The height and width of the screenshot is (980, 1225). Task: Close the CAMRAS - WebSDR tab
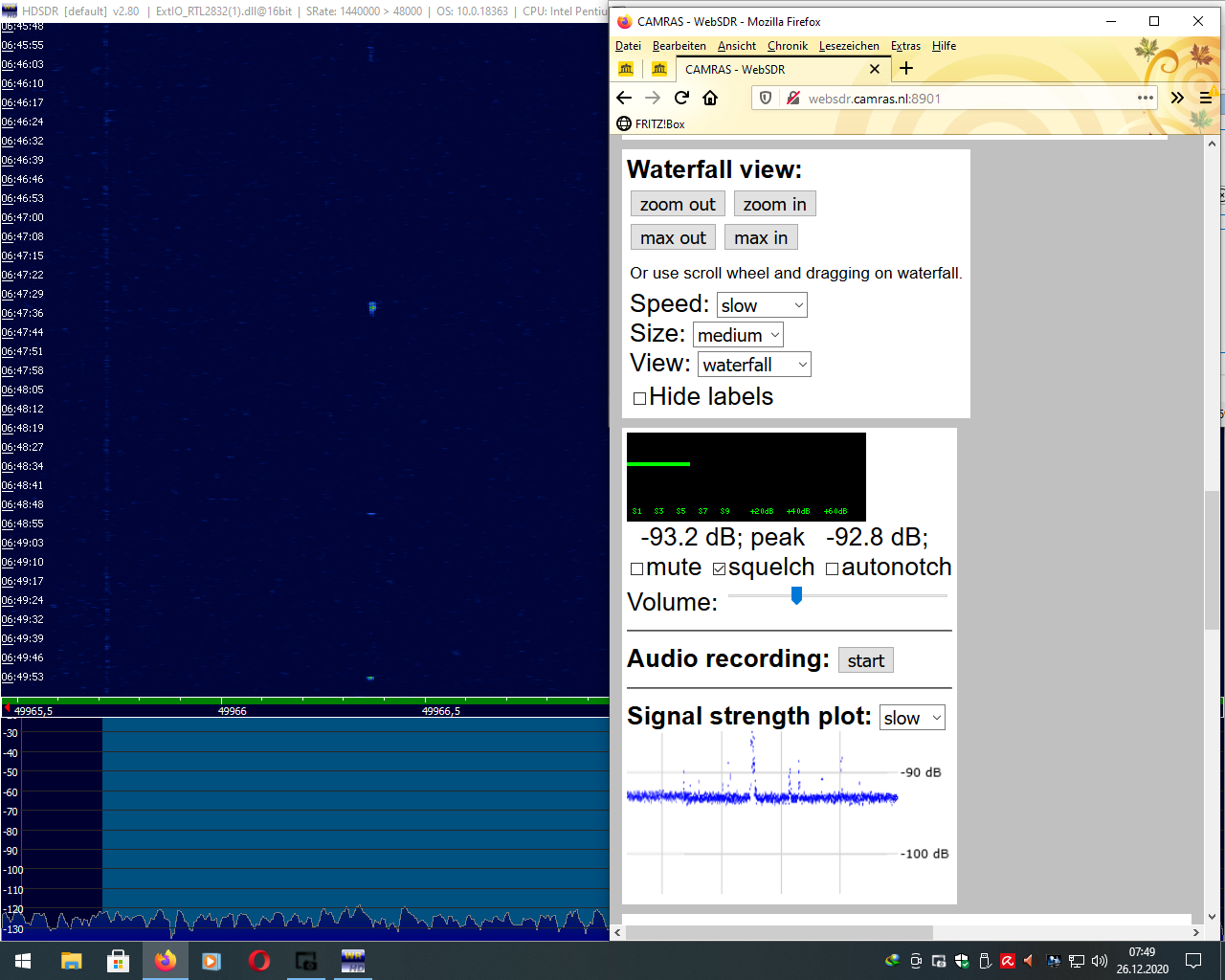[x=874, y=69]
